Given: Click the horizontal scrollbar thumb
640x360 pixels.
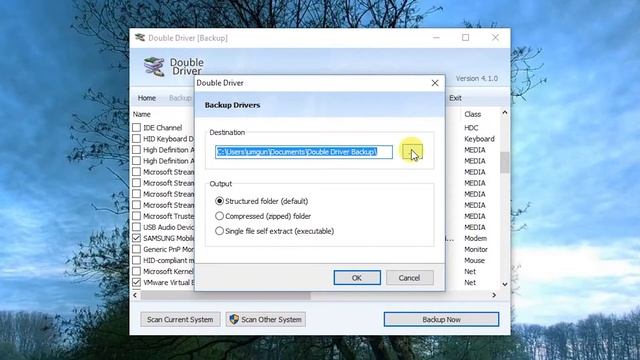Looking at the screenshot, I should [x=225, y=295].
